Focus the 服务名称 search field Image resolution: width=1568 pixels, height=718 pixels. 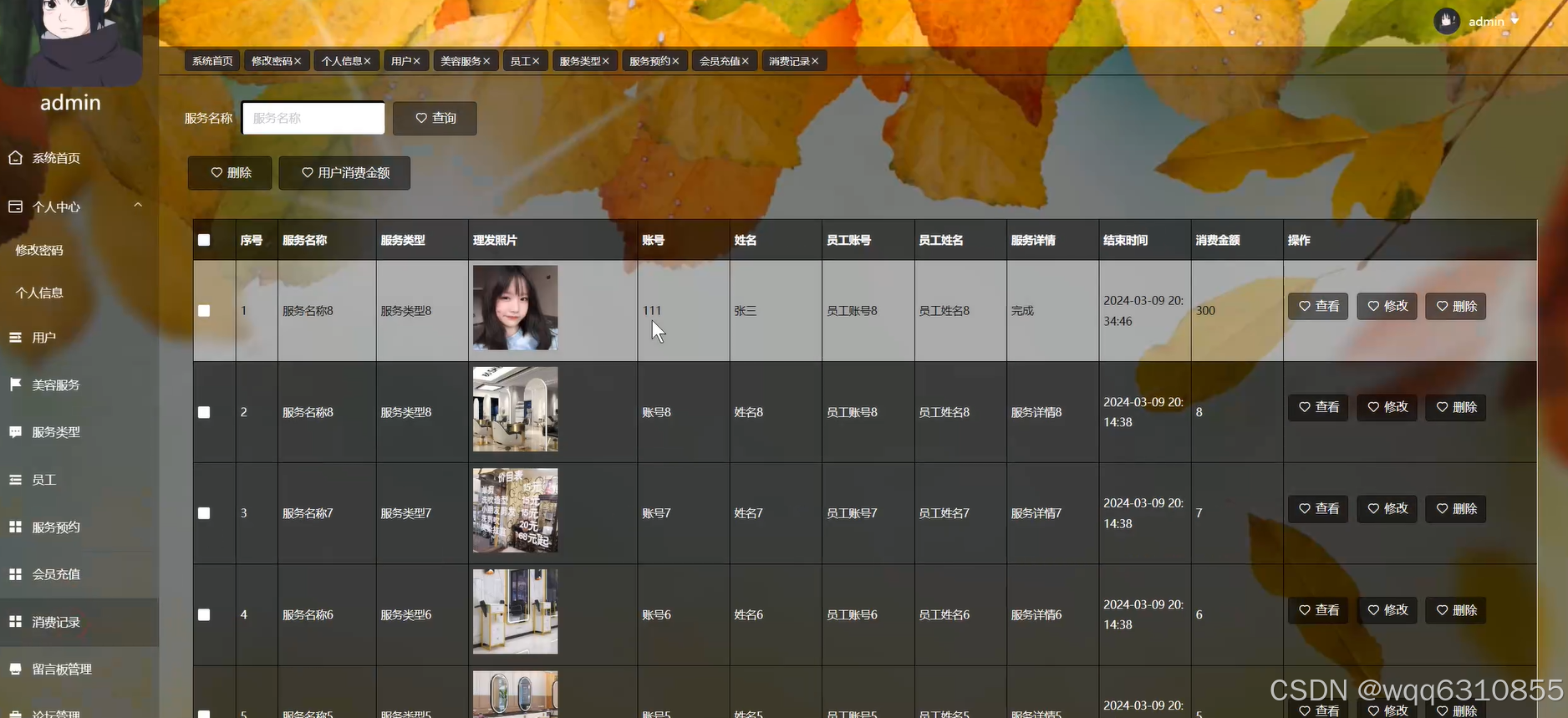tap(313, 118)
